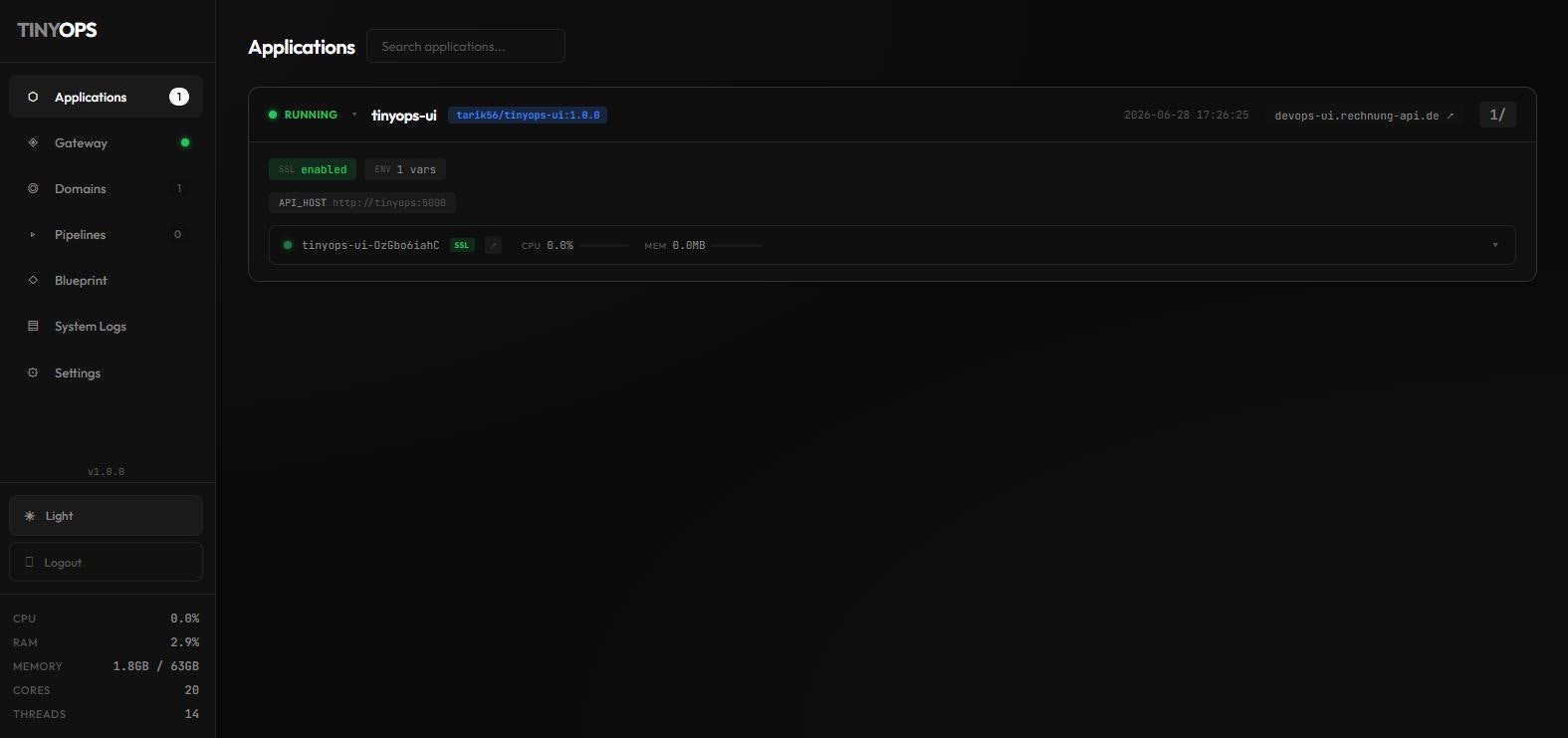Click container CPU 0.0% value
The width and height of the screenshot is (1568, 738).
(560, 245)
